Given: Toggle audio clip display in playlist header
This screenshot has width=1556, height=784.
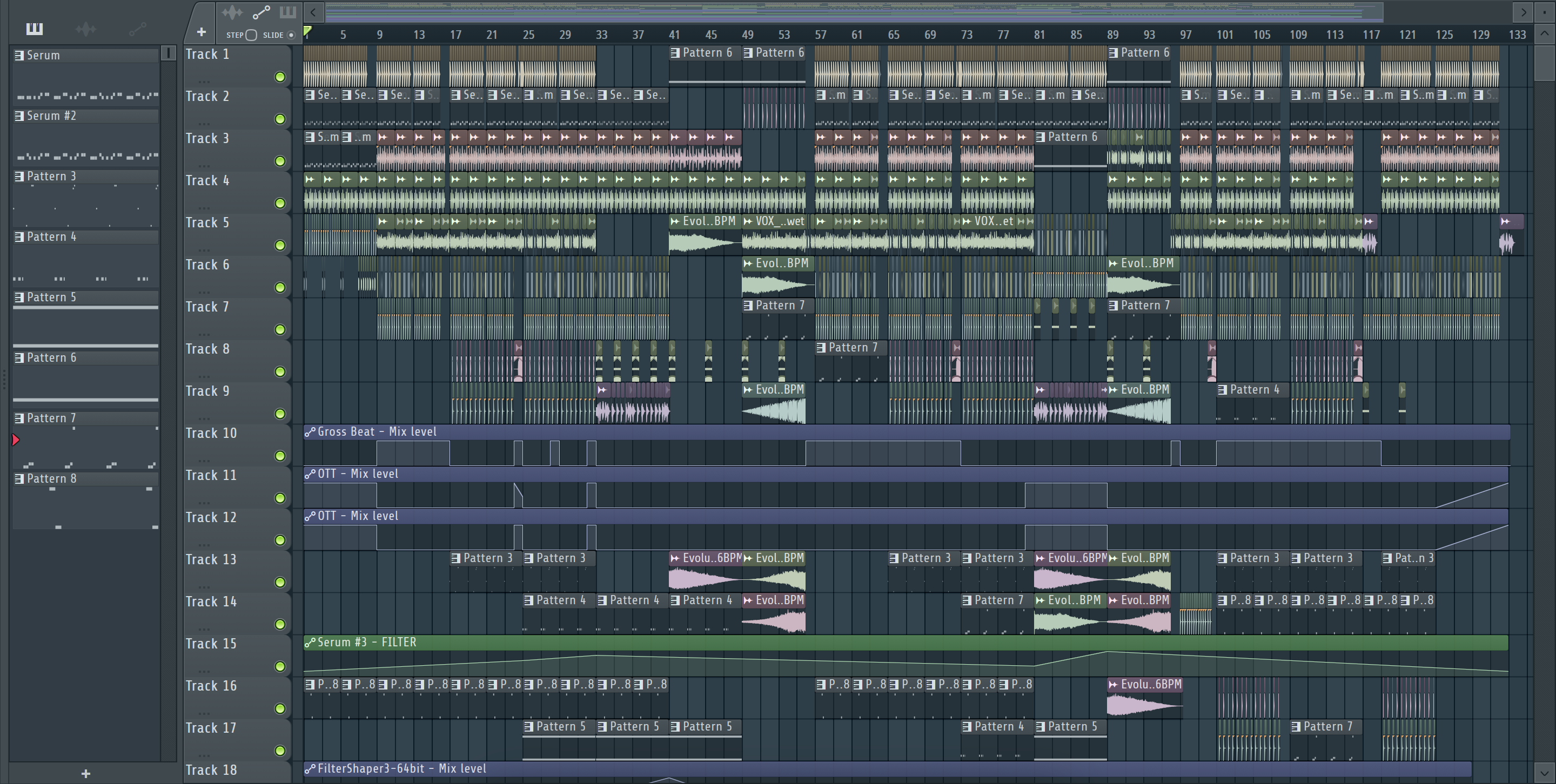Looking at the screenshot, I should tap(232, 12).
